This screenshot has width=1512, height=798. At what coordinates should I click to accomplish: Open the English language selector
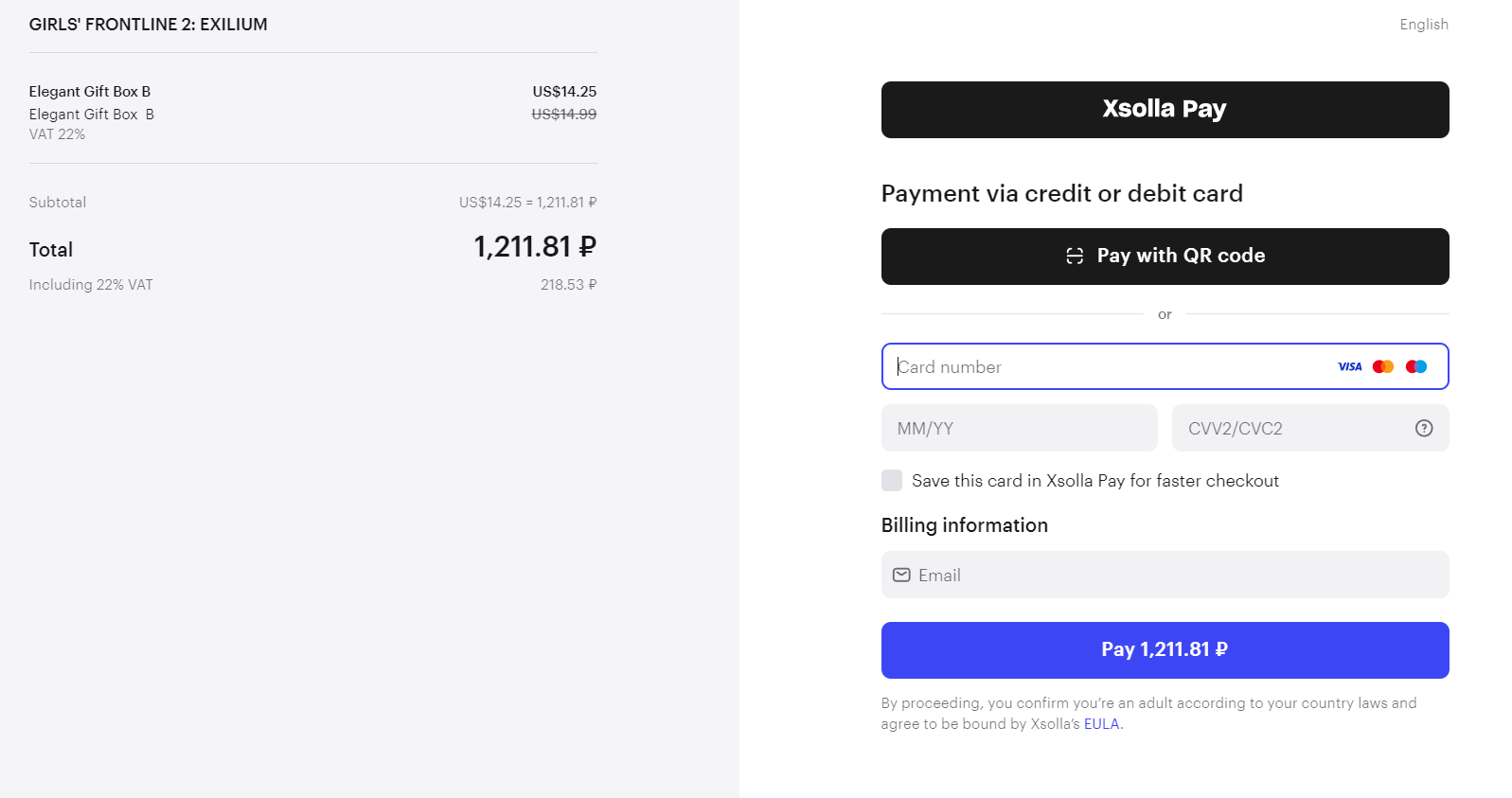pos(1423,25)
